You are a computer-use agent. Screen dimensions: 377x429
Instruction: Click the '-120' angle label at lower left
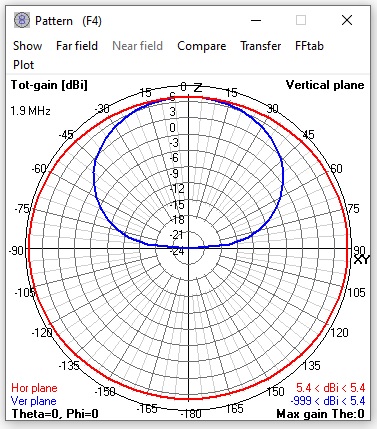pos(42,333)
